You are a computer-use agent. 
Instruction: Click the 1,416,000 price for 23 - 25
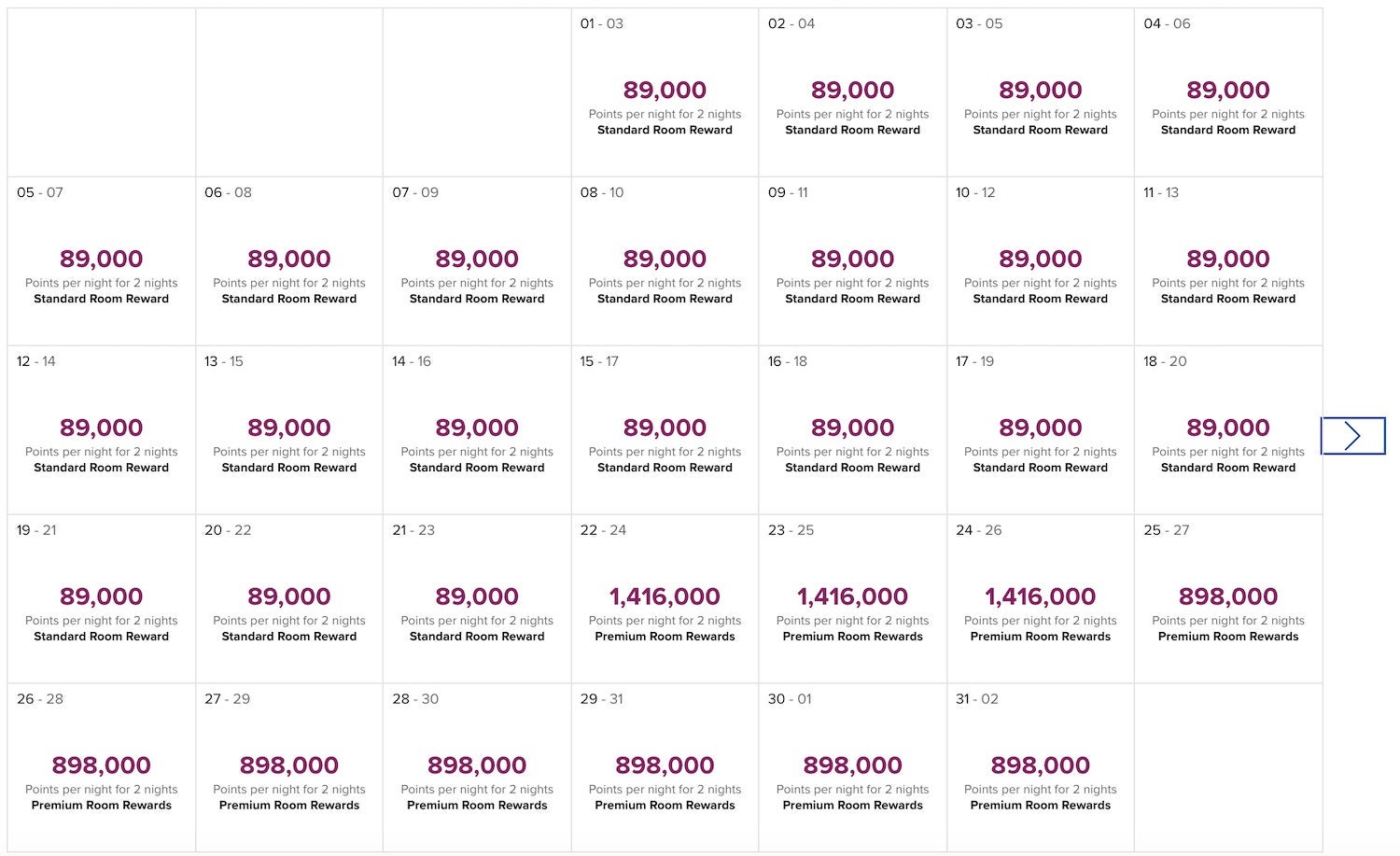pos(852,596)
